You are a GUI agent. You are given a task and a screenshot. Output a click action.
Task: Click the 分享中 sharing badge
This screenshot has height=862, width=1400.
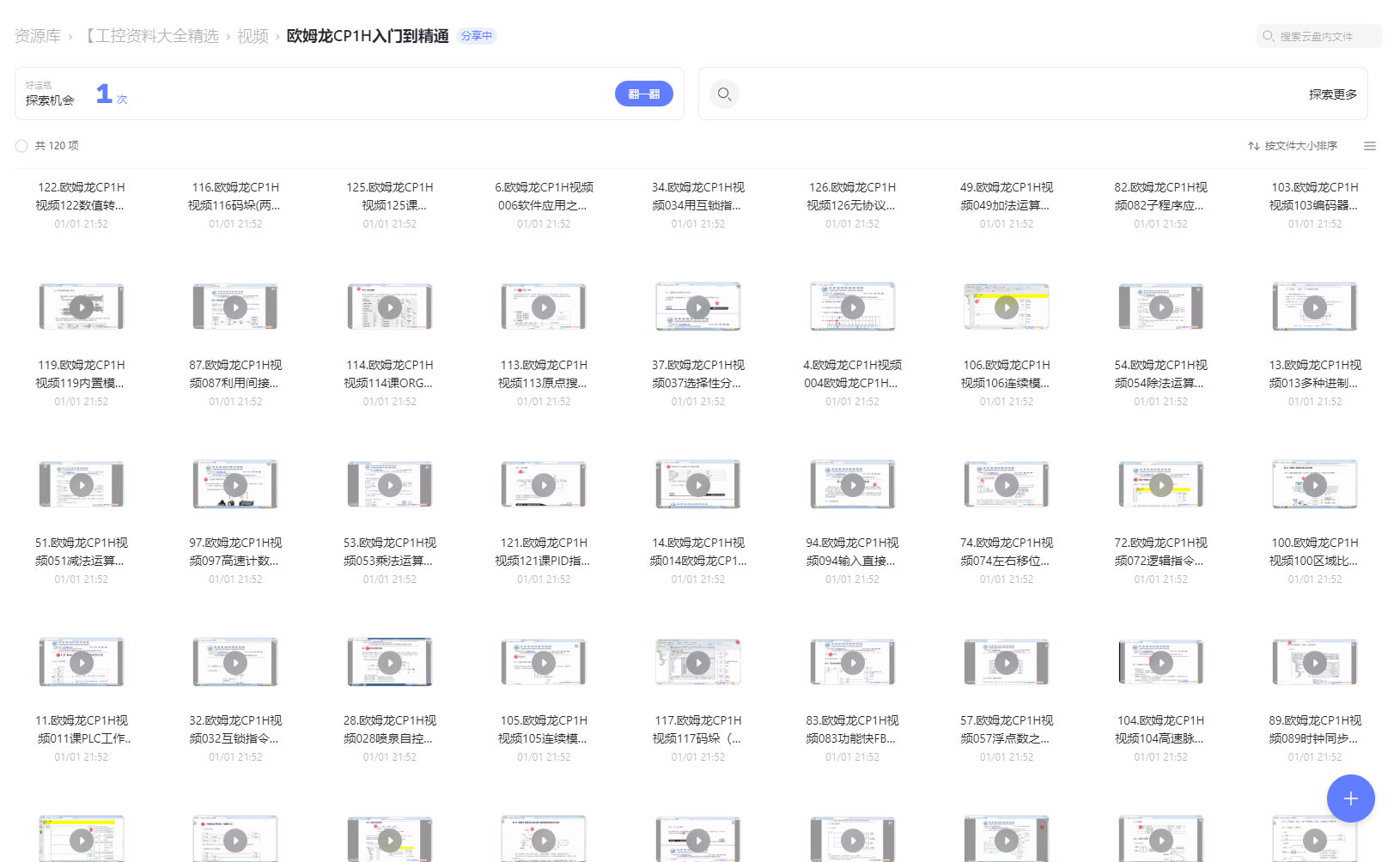click(x=477, y=36)
